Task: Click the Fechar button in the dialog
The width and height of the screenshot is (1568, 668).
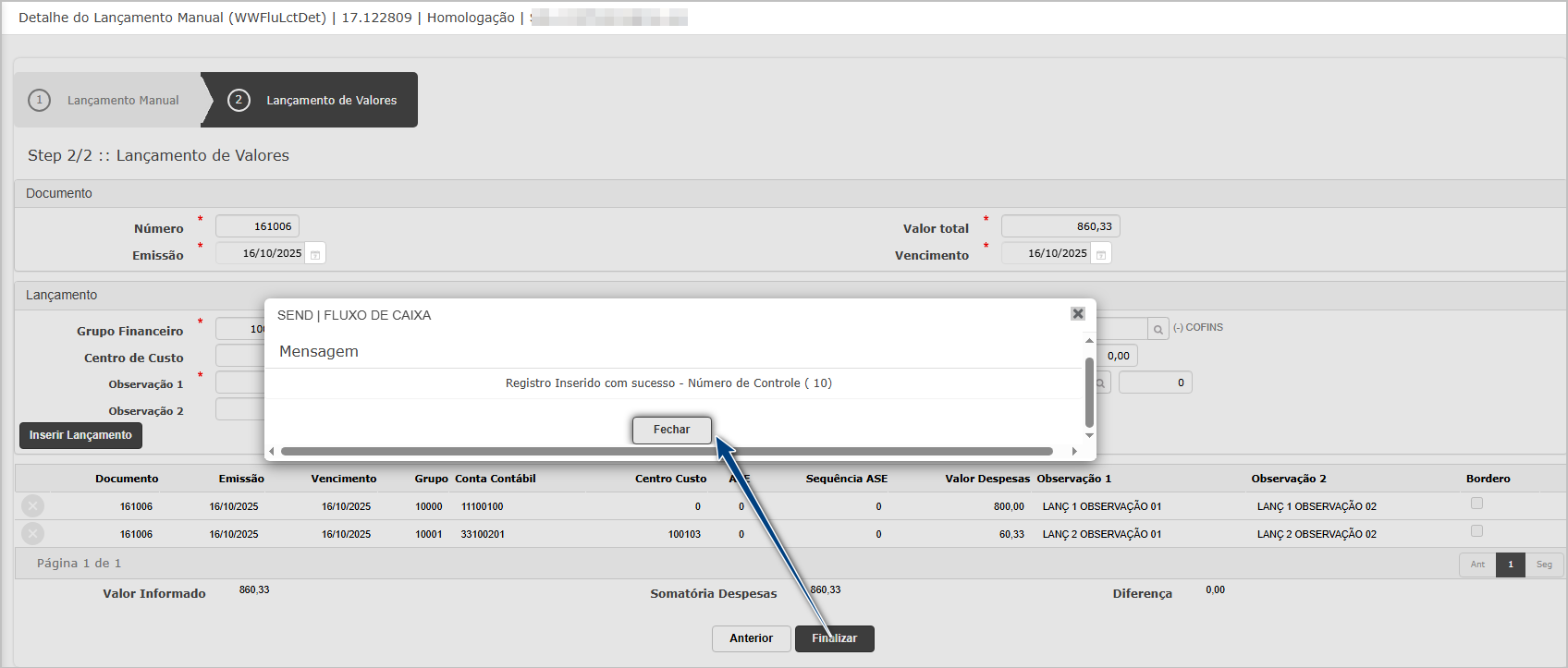Action: (x=671, y=430)
